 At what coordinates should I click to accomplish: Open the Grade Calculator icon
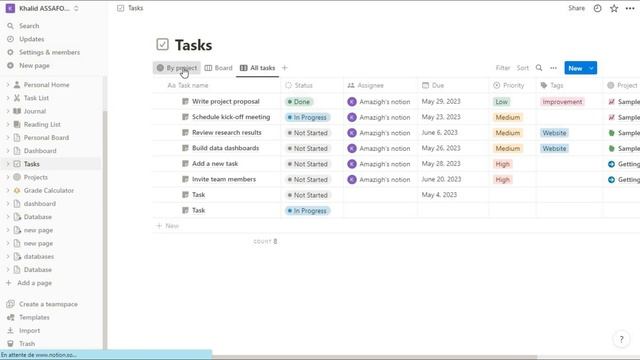(x=17, y=190)
